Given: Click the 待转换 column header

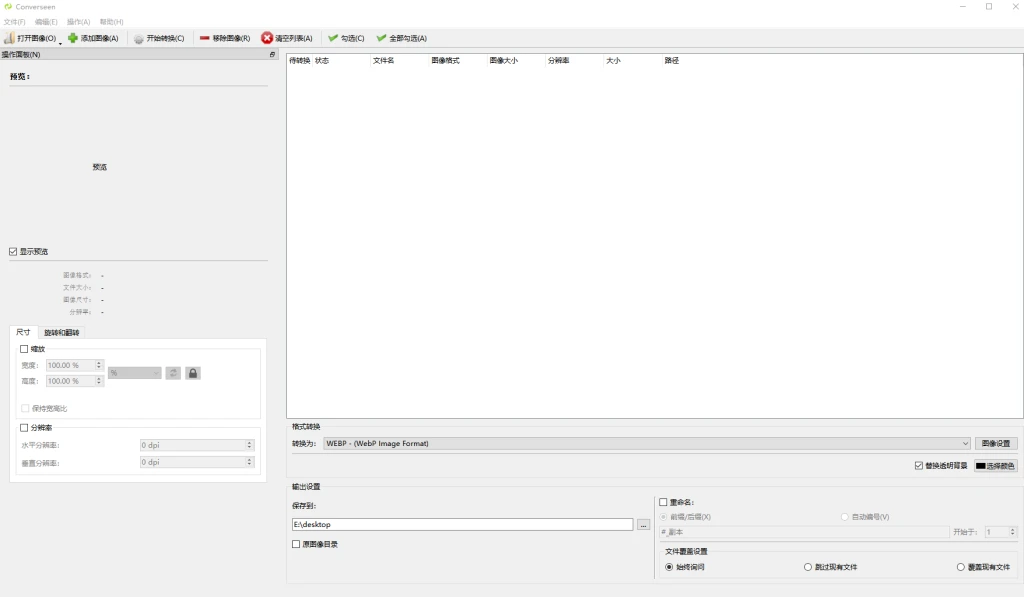Looking at the screenshot, I should 300,60.
